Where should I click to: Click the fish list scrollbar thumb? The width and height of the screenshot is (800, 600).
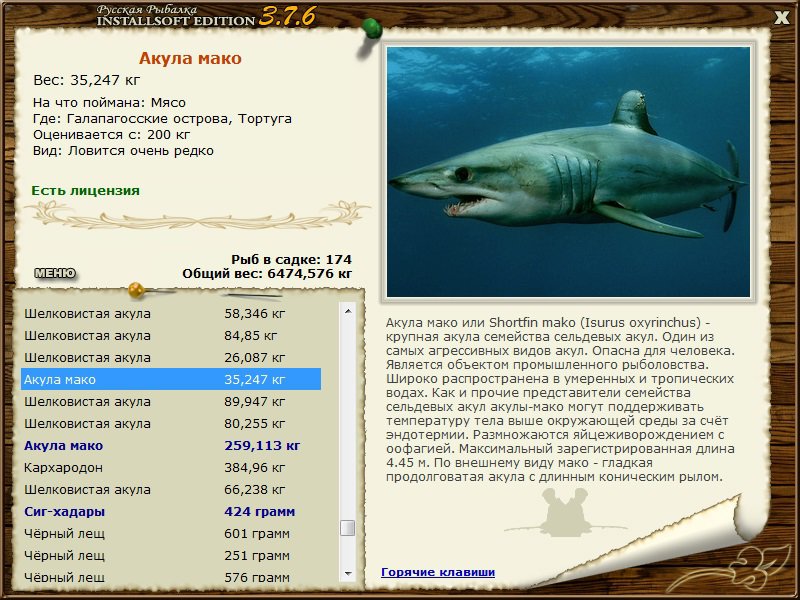[x=348, y=528]
